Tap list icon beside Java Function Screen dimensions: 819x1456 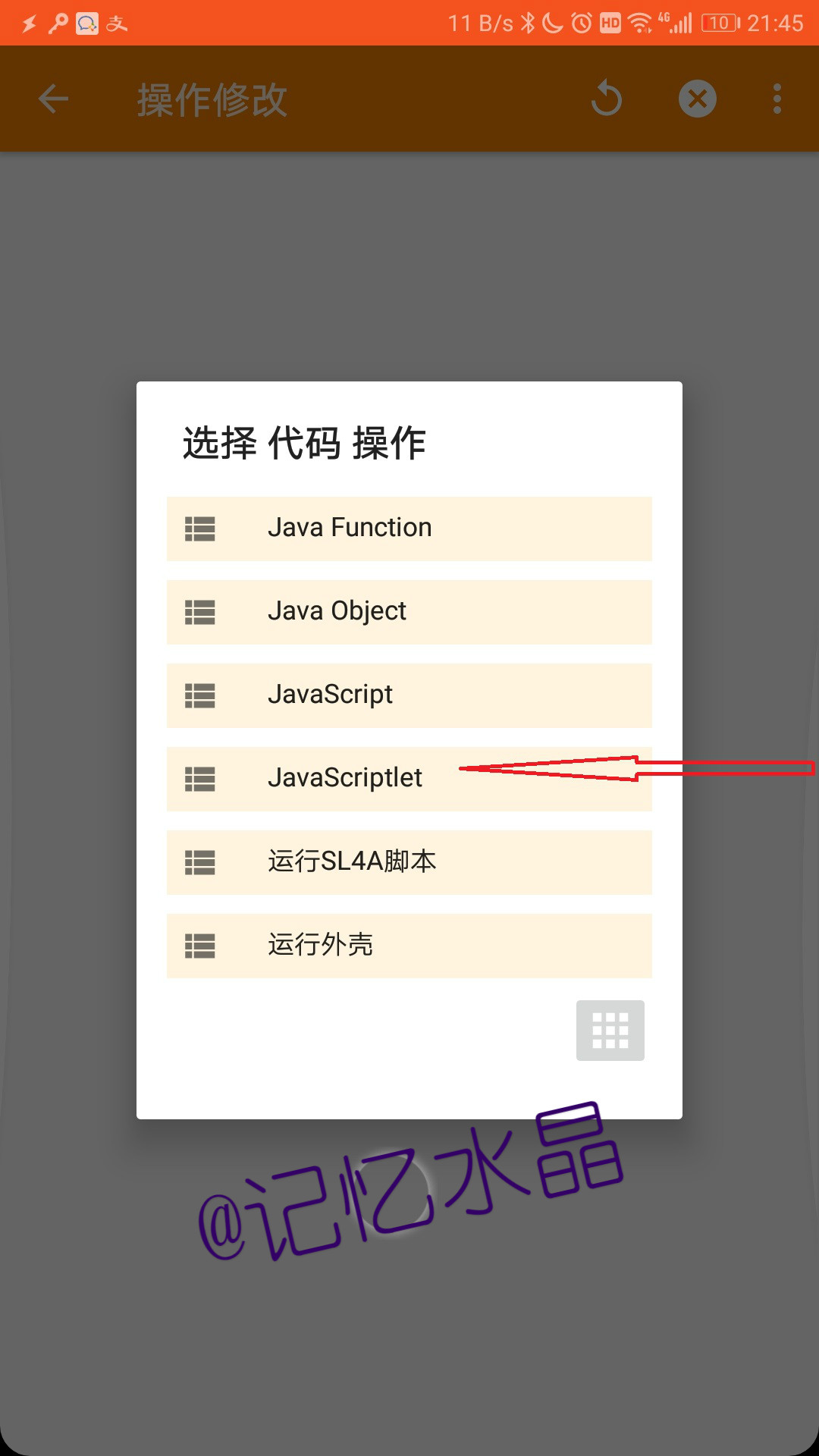point(200,529)
